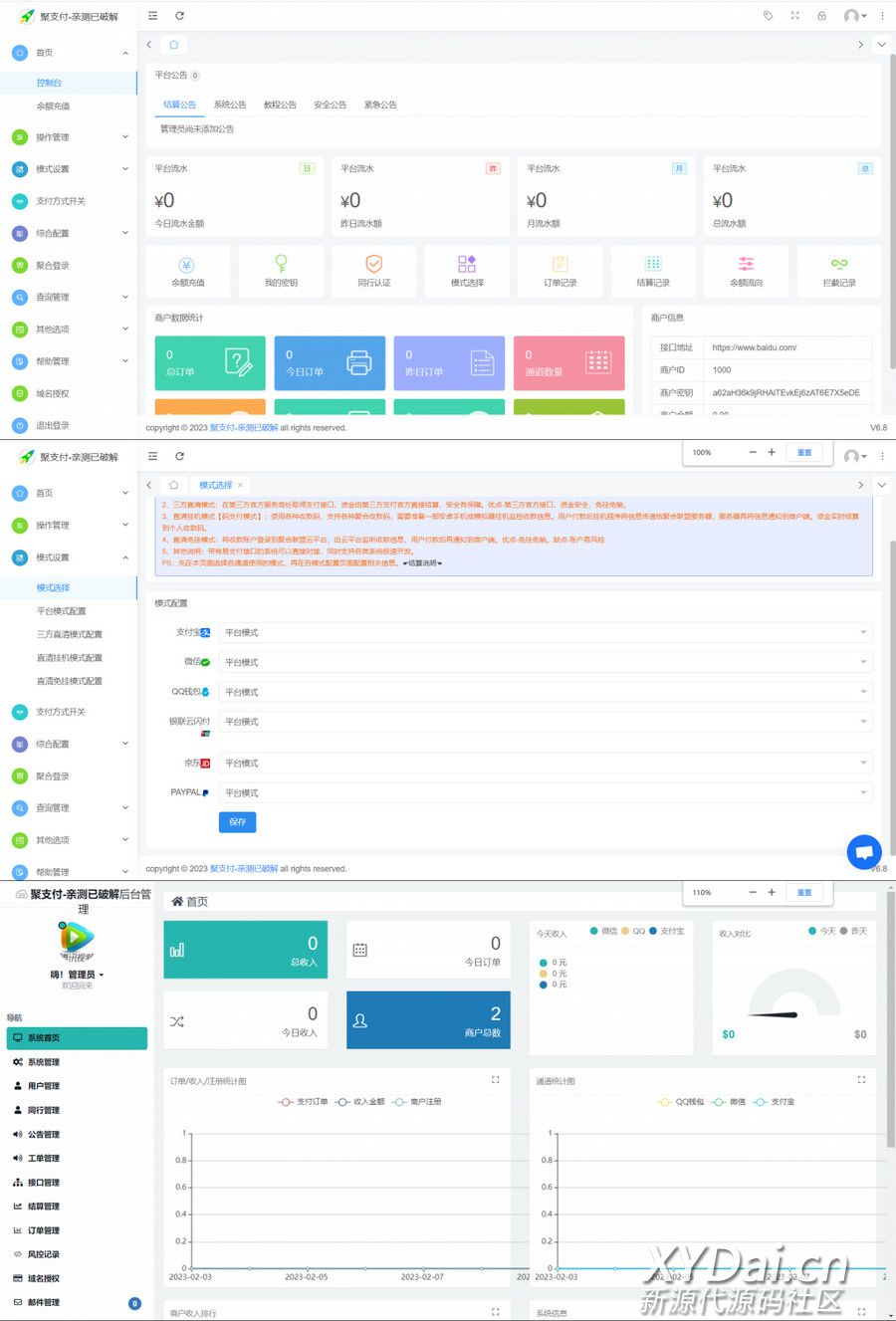Open the blue chat bubble floating button
Viewport: 896px width, 1321px height.
point(863,852)
